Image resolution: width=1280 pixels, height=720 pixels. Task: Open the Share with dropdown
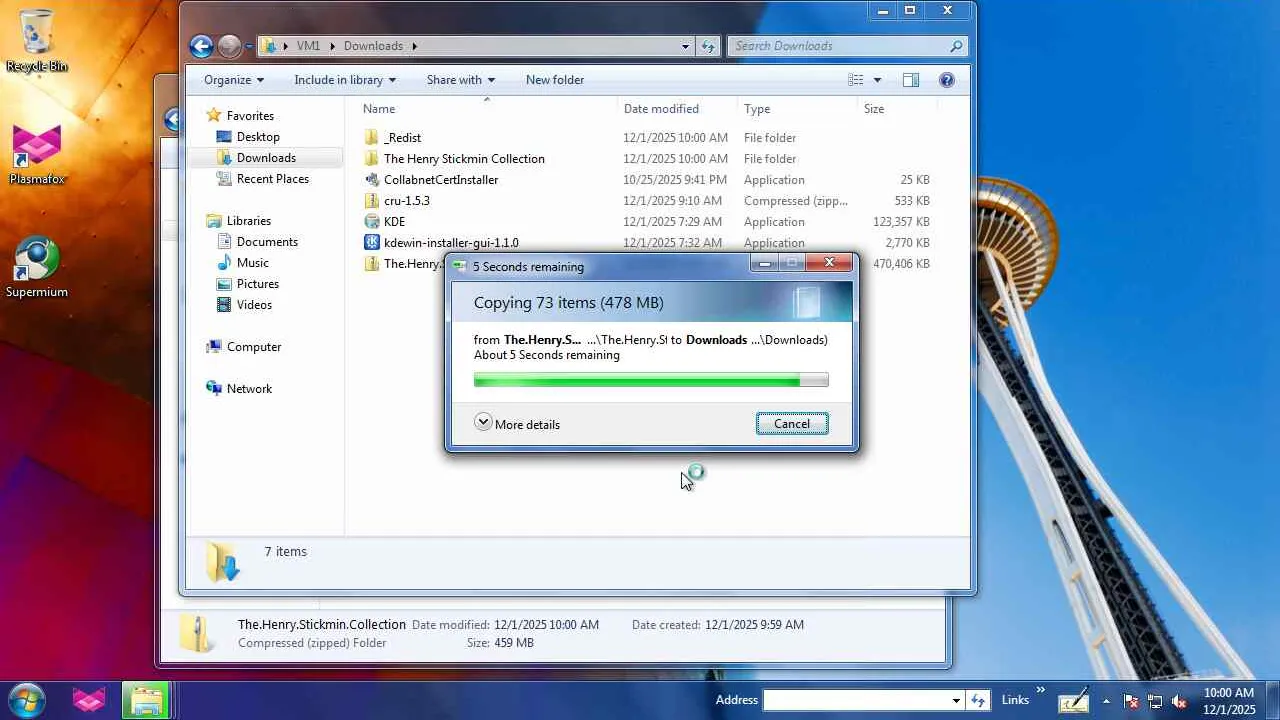click(460, 80)
